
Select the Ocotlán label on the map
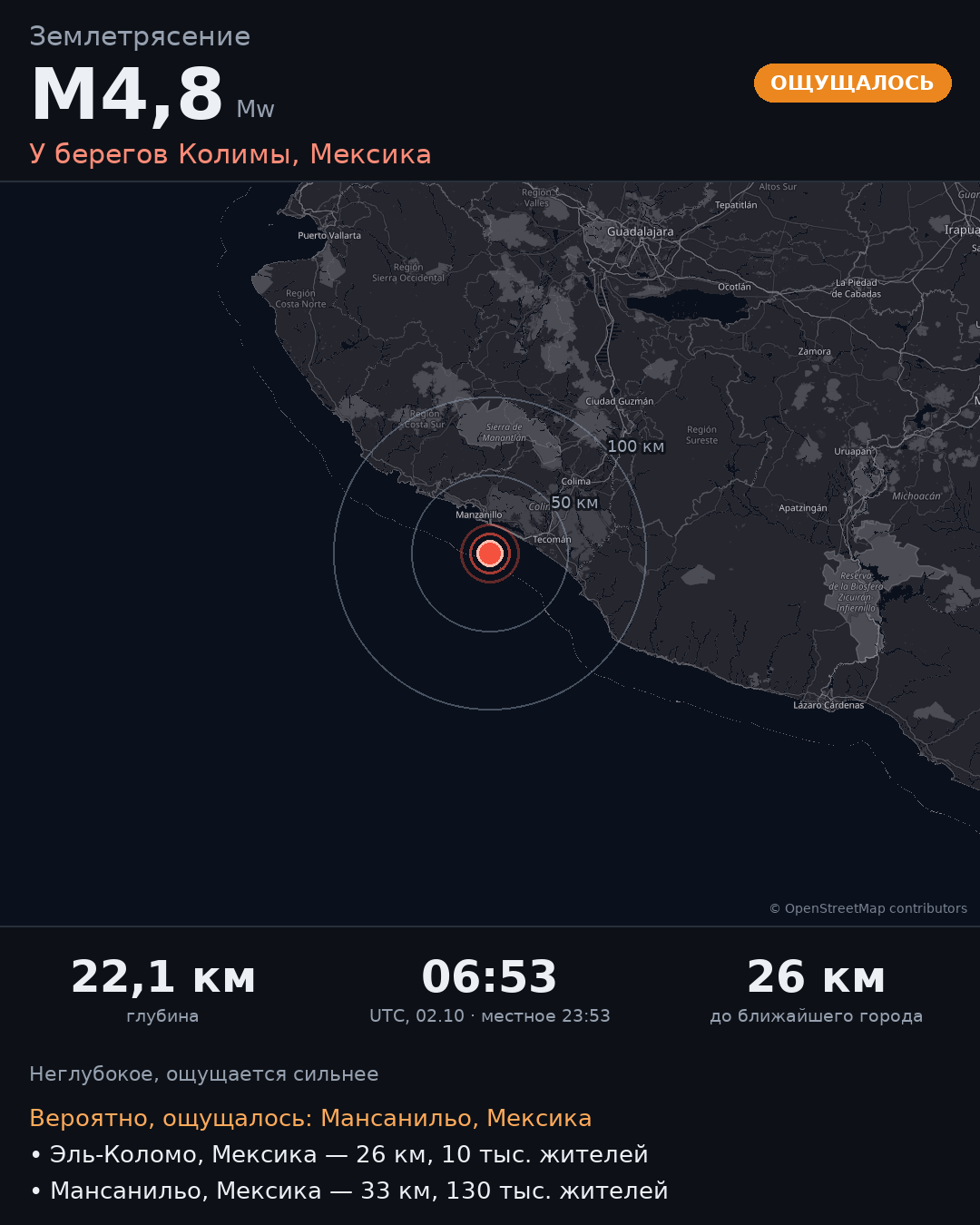(x=735, y=287)
